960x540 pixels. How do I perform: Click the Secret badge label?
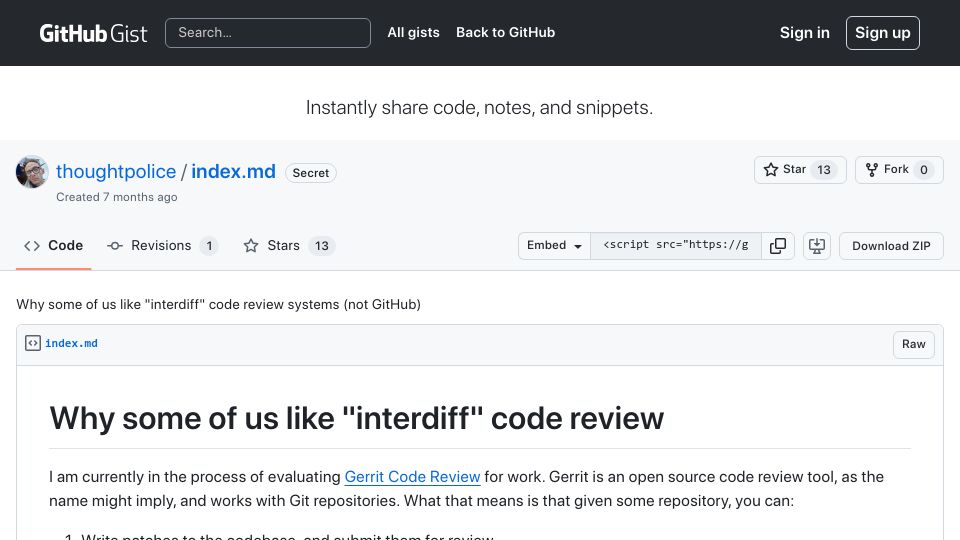310,173
